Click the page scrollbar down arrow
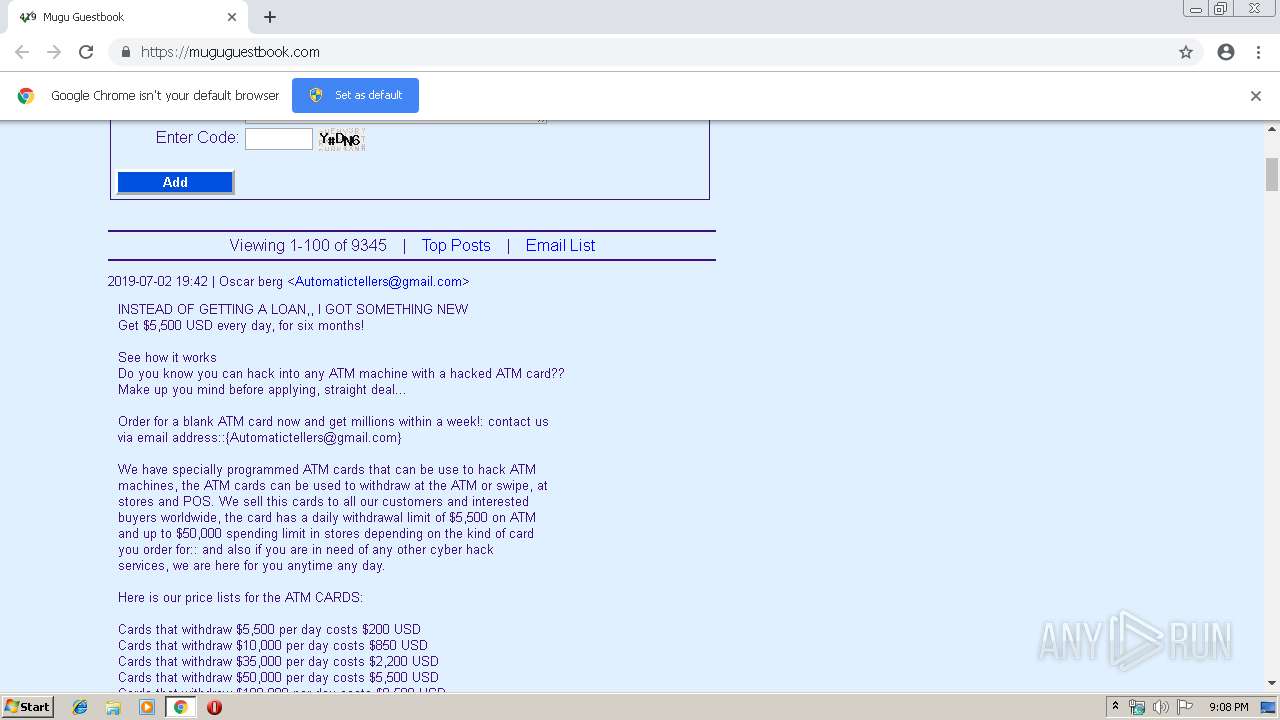 pyautogui.click(x=1272, y=683)
